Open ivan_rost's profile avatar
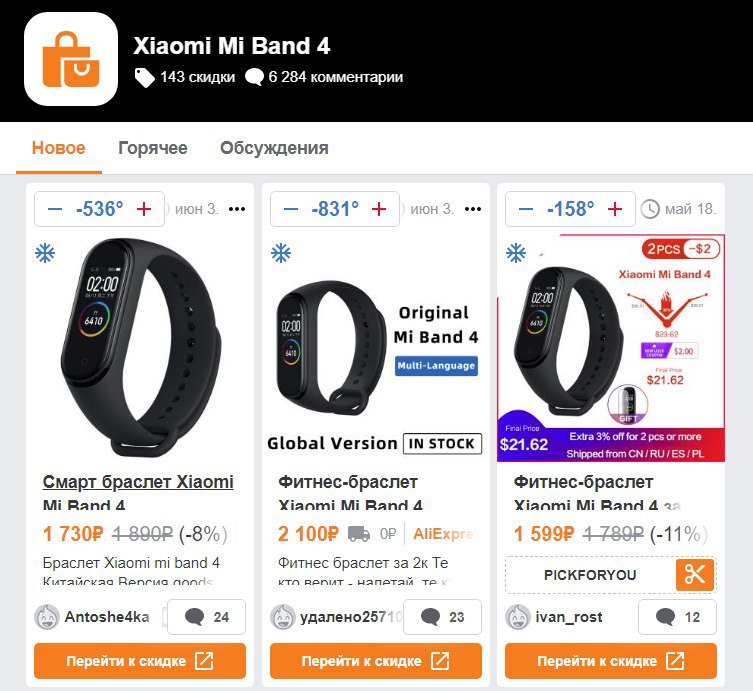This screenshot has width=753, height=691. coord(518,617)
